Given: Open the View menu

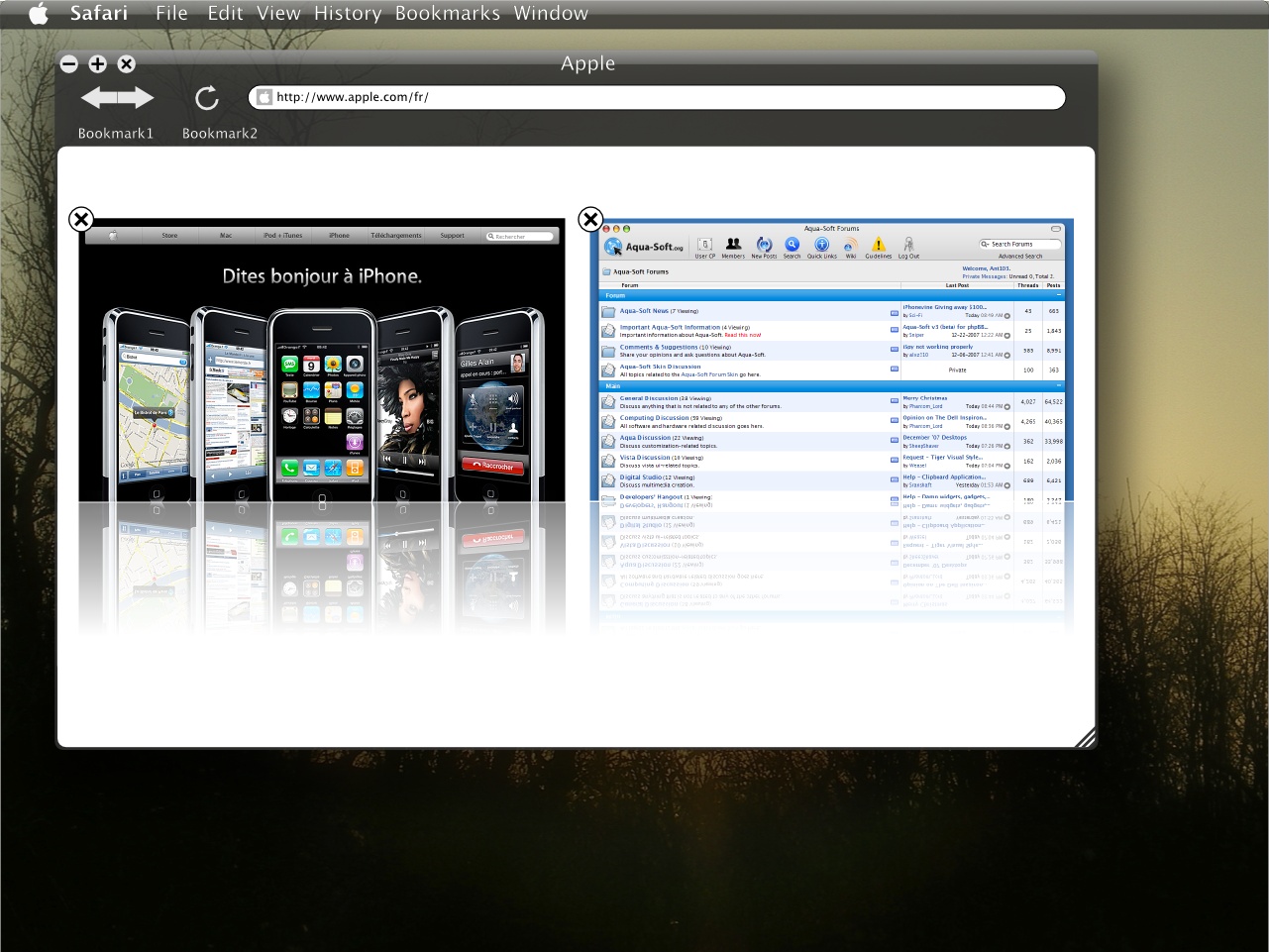Looking at the screenshot, I should pos(278,13).
